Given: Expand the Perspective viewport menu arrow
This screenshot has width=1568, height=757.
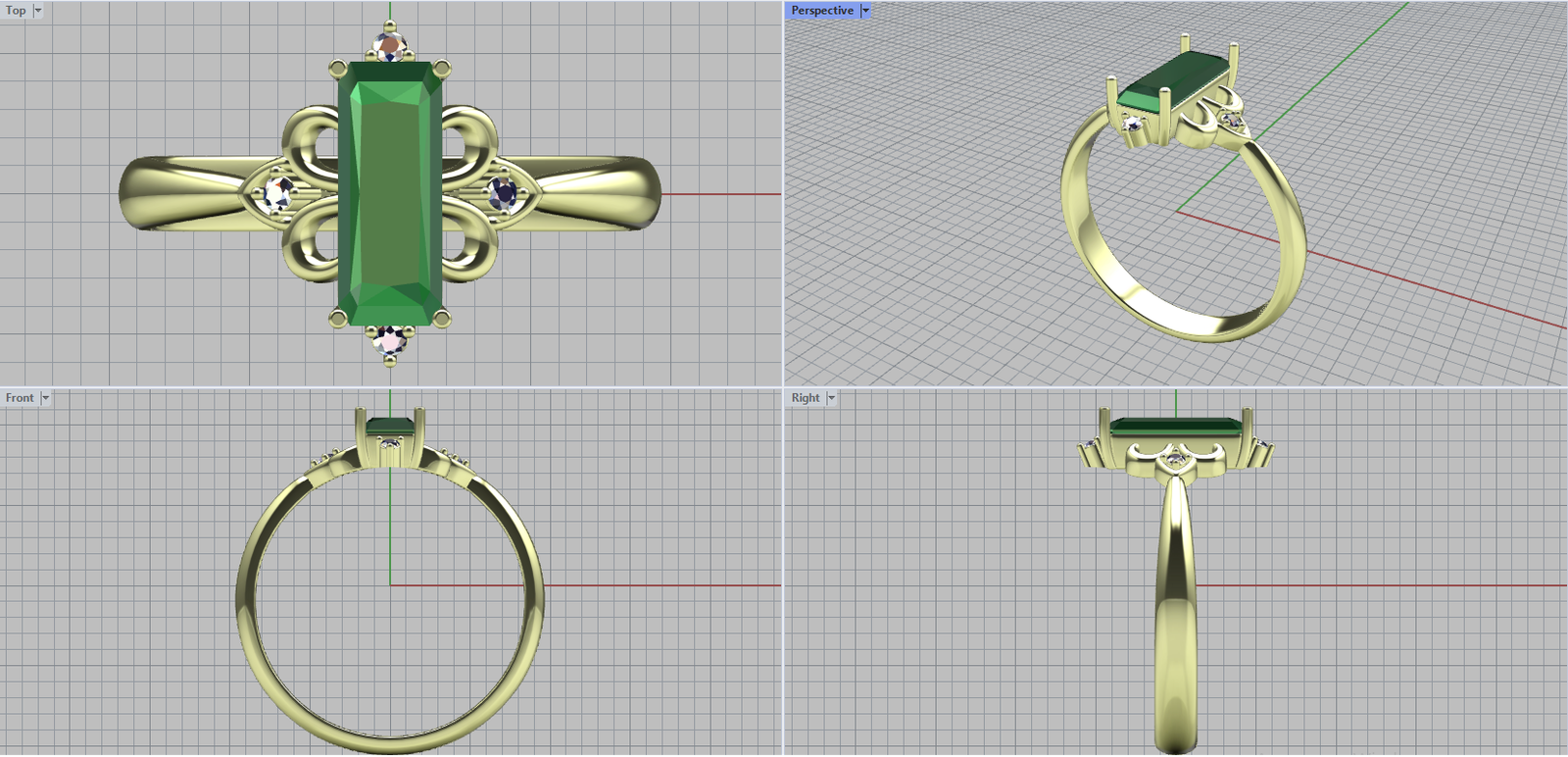Looking at the screenshot, I should coord(865,11).
